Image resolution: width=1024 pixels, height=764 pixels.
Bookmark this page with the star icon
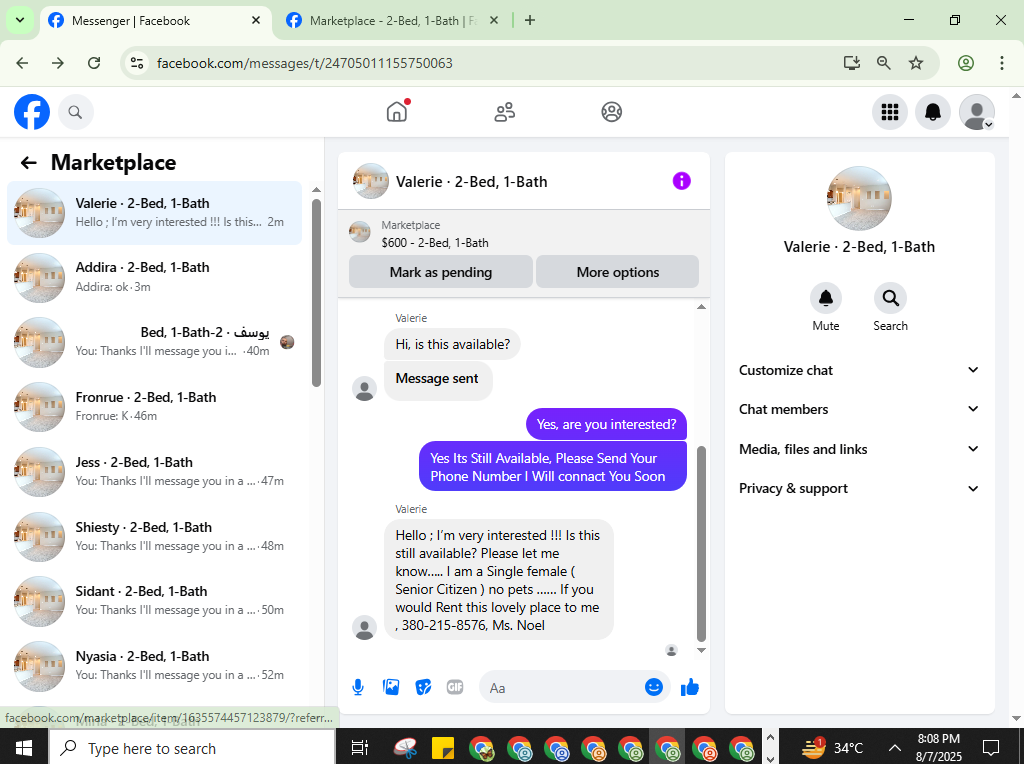(x=916, y=63)
